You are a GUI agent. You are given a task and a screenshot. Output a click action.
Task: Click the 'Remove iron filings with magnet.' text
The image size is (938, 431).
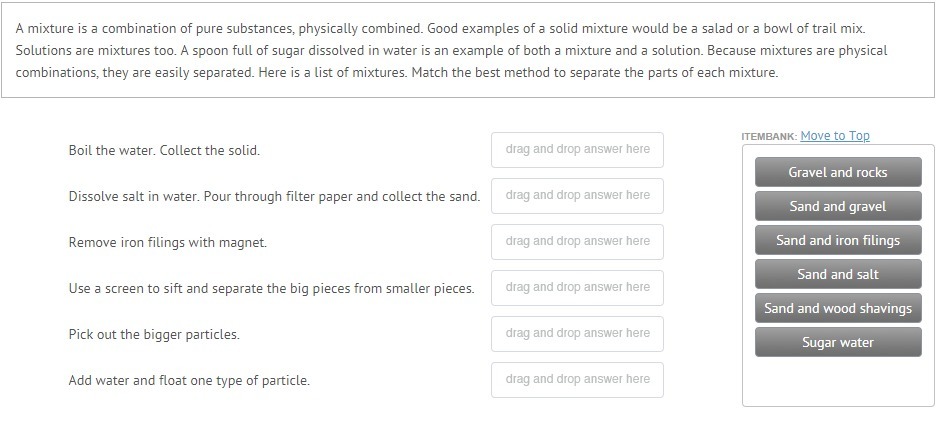[168, 242]
